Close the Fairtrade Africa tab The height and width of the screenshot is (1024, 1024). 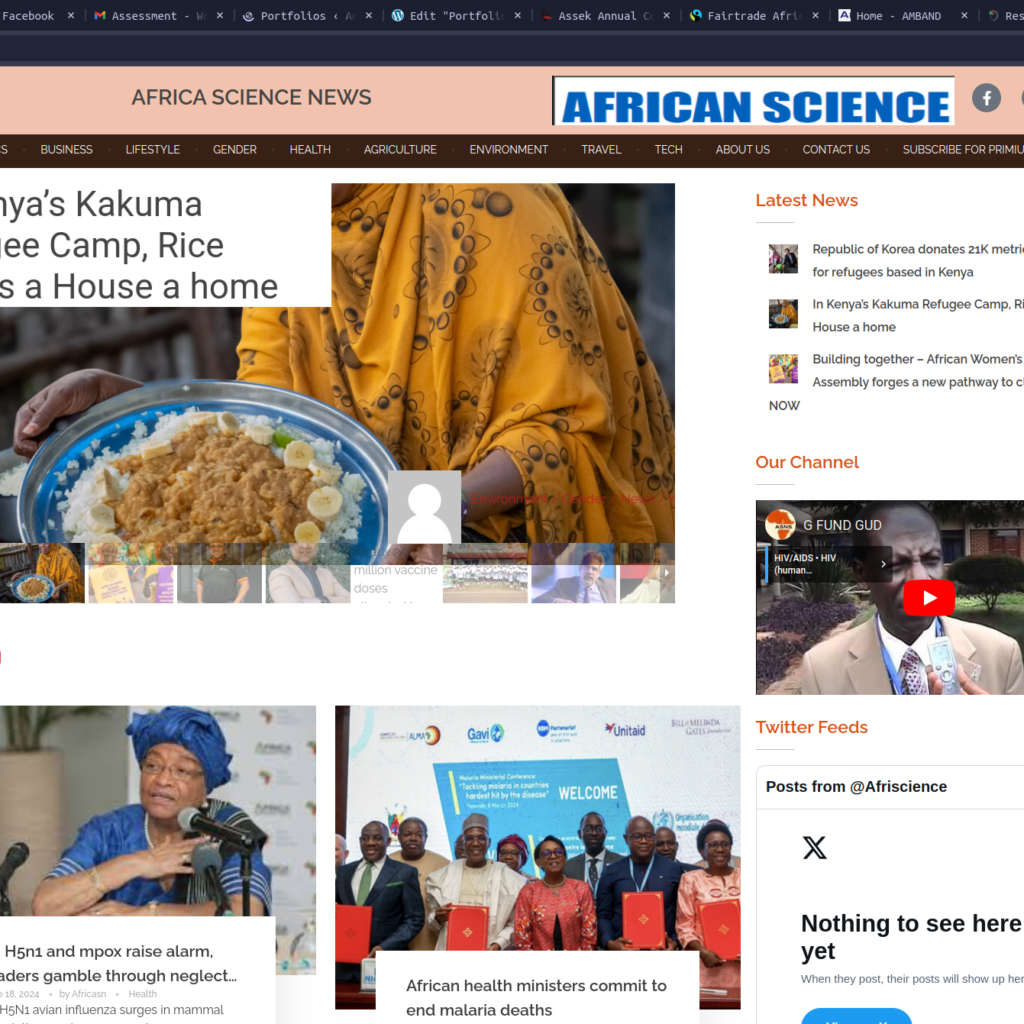tap(815, 16)
